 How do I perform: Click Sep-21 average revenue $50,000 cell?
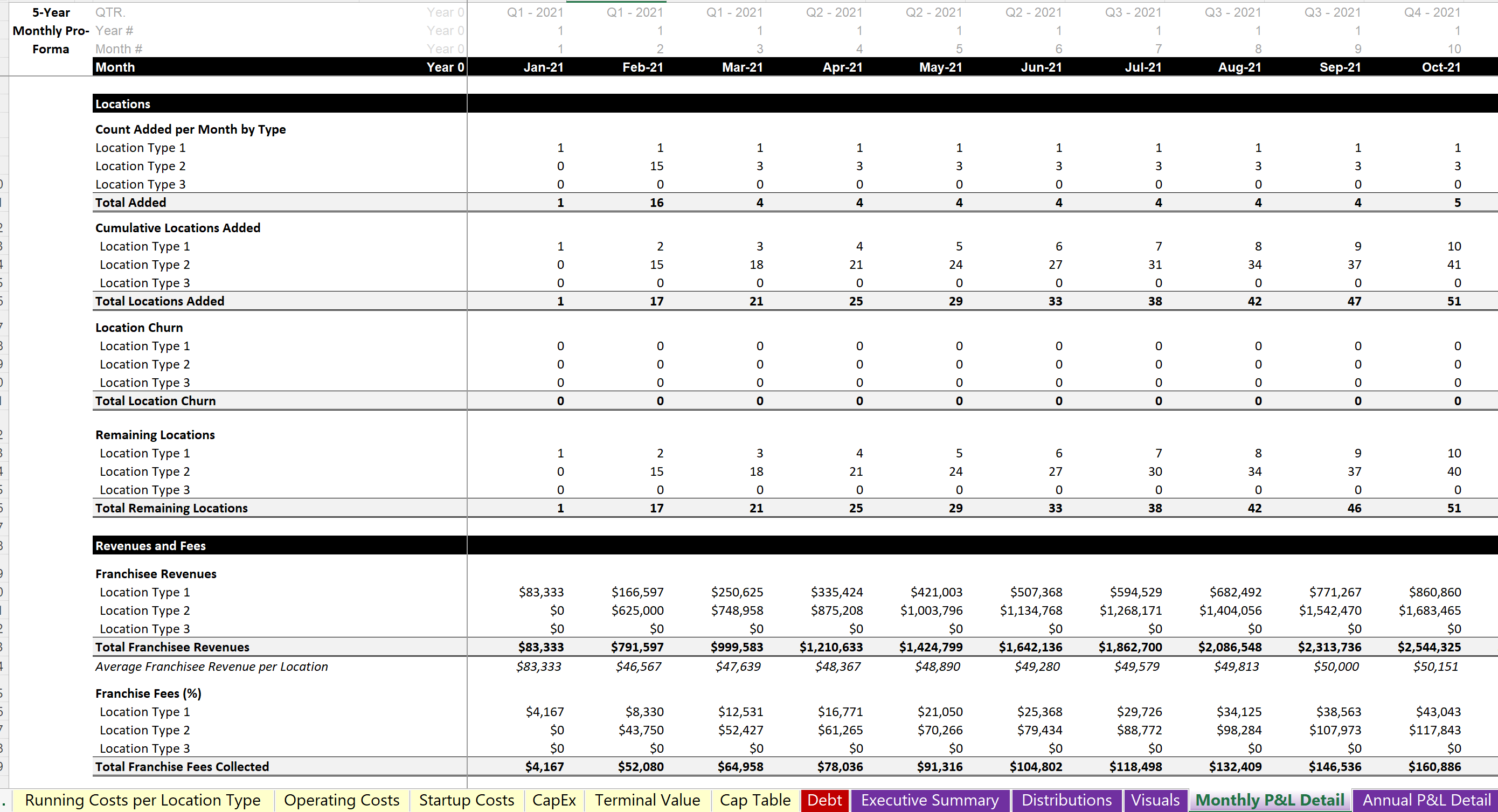point(1336,667)
